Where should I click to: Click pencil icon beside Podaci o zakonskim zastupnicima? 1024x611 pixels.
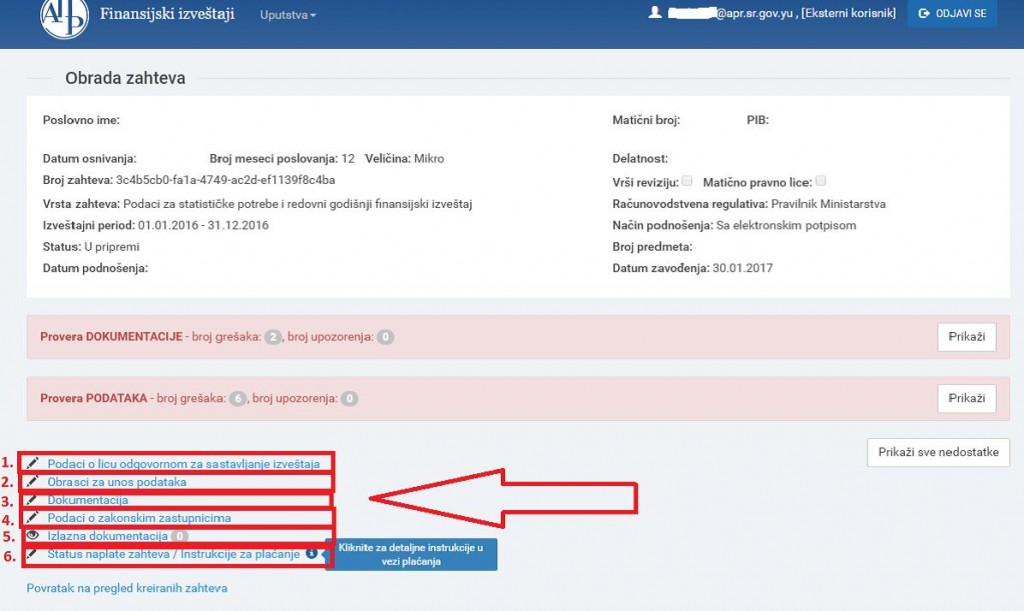[x=33, y=517]
